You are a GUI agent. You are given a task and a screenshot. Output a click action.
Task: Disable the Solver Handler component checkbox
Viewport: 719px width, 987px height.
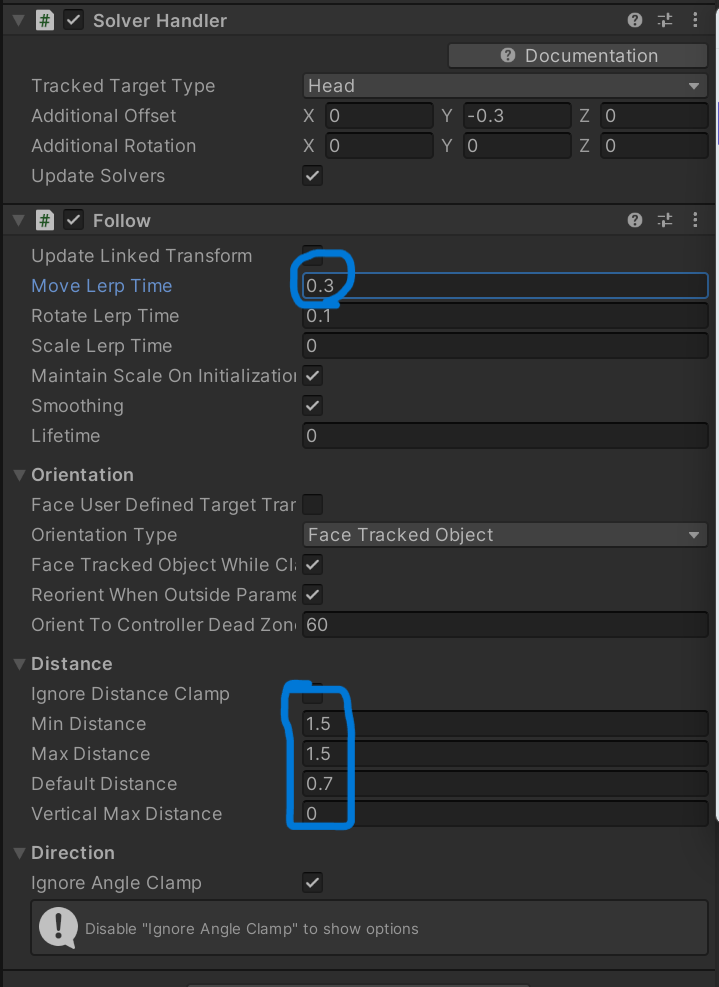click(x=73, y=20)
